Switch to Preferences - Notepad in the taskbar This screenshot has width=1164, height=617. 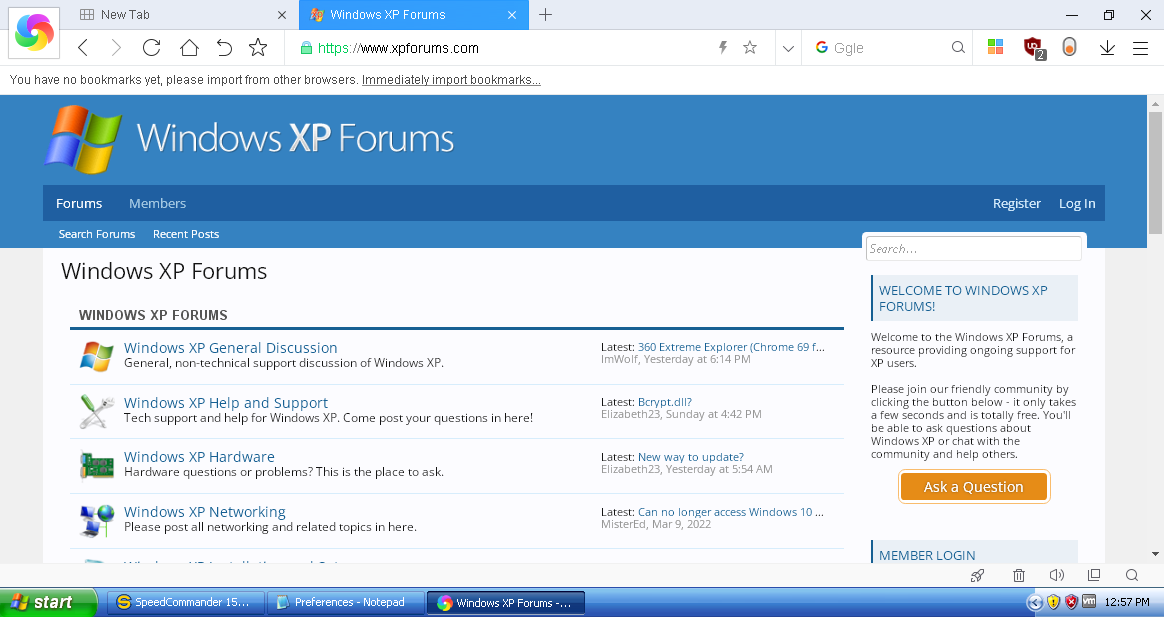click(x=346, y=602)
